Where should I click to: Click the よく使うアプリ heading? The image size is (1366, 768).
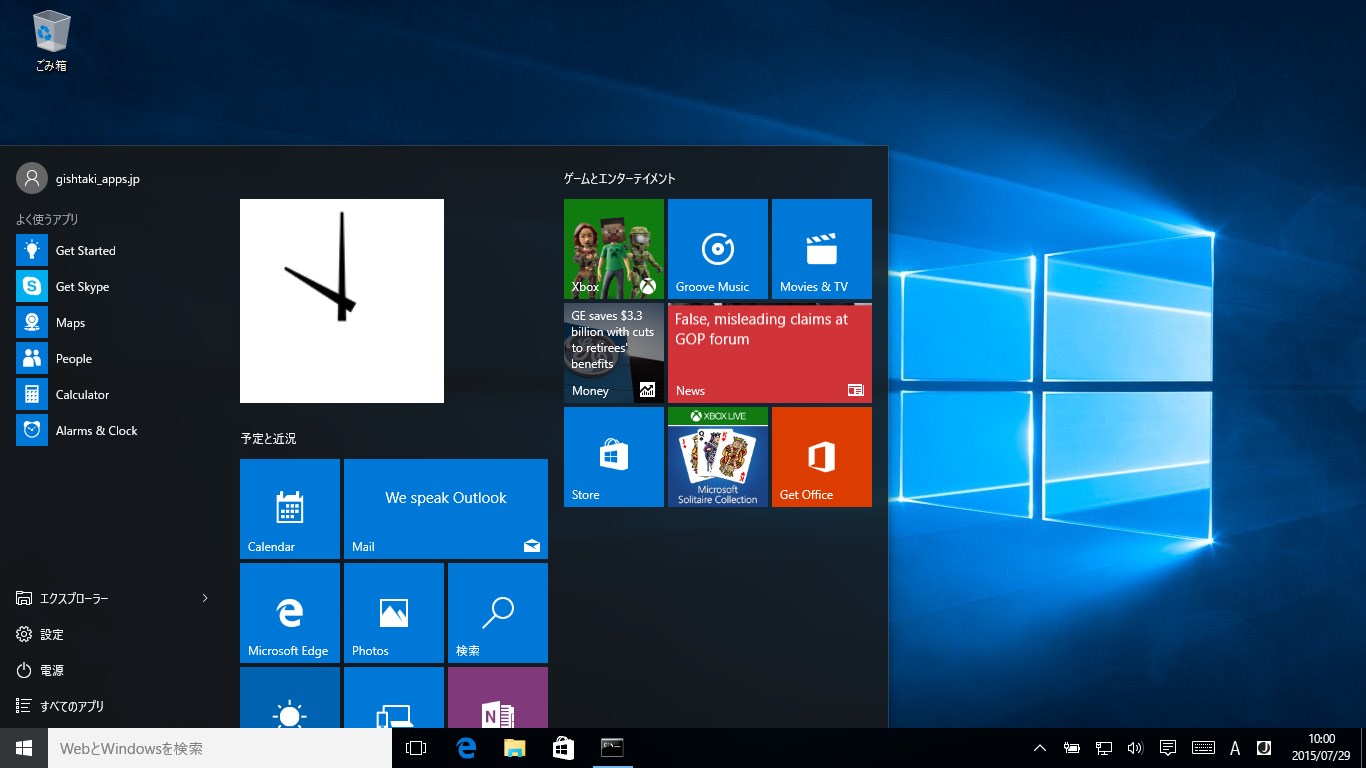coord(46,219)
